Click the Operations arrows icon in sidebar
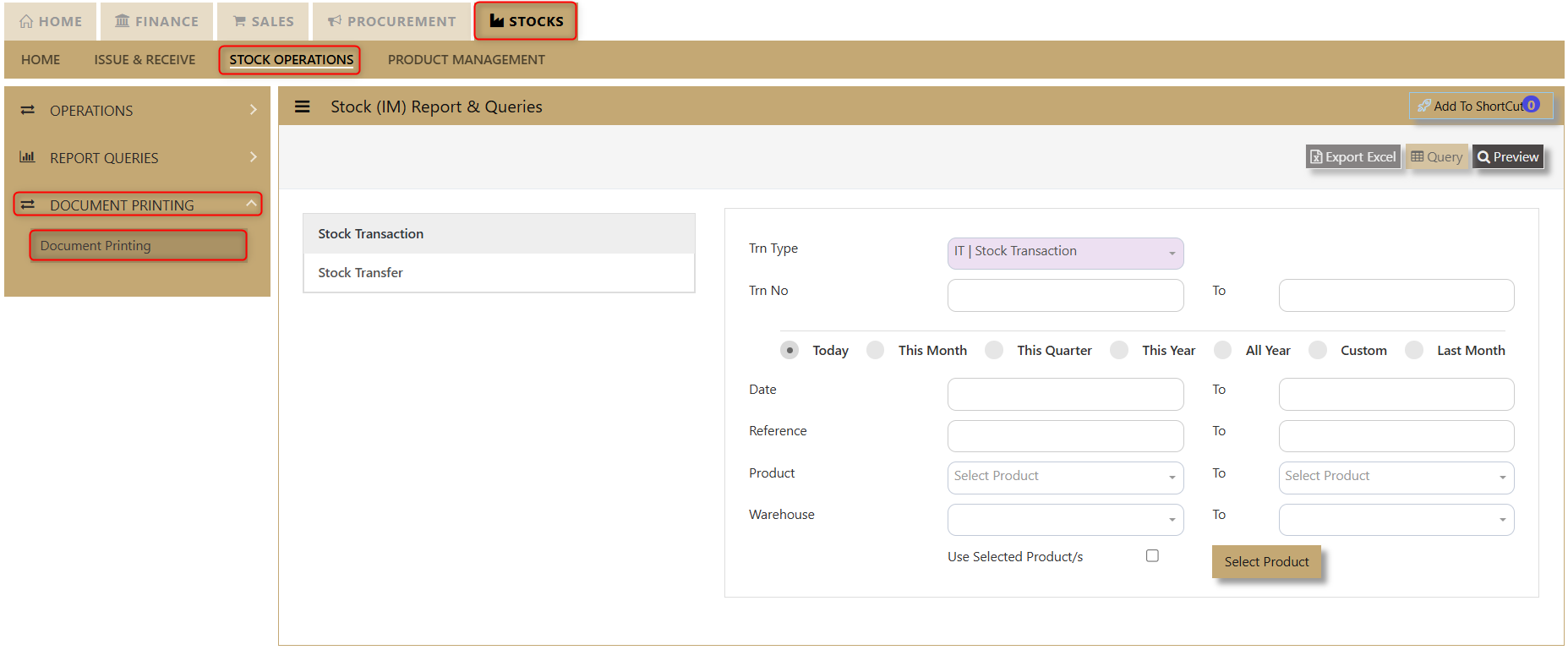Image resolution: width=1568 pixels, height=650 pixels. (27, 110)
